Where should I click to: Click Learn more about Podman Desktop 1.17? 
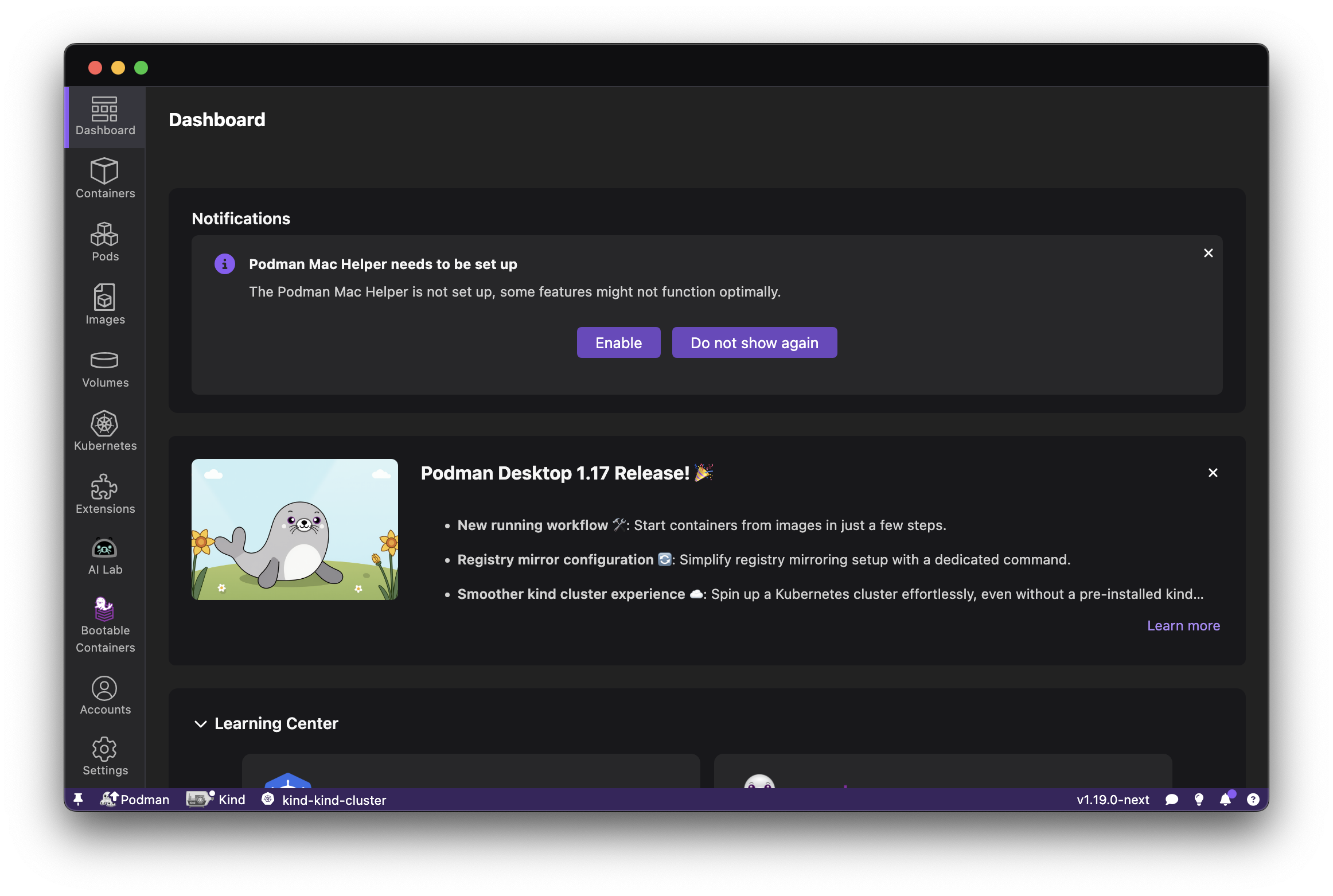pos(1183,625)
